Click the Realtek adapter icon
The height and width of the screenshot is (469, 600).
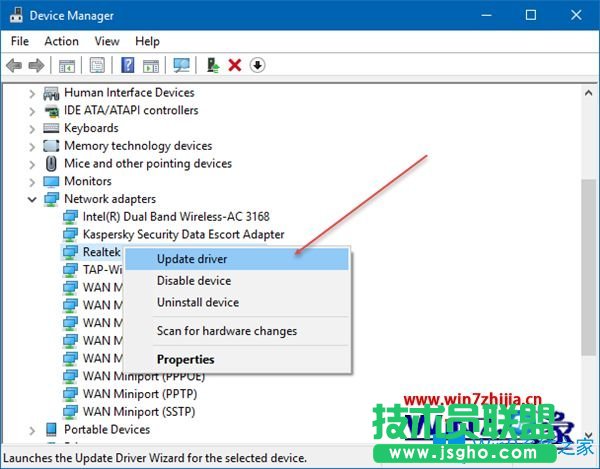click(x=70, y=252)
